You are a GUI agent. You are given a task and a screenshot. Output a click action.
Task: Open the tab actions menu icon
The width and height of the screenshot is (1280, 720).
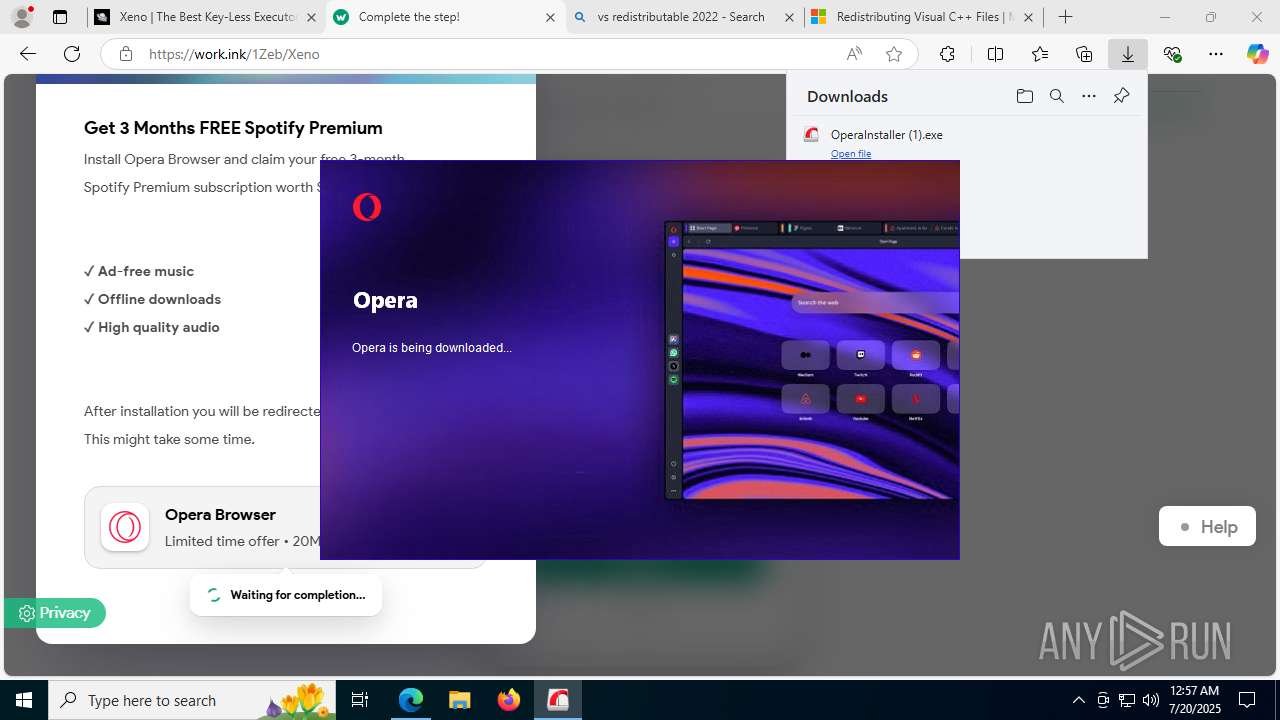[x=60, y=17]
